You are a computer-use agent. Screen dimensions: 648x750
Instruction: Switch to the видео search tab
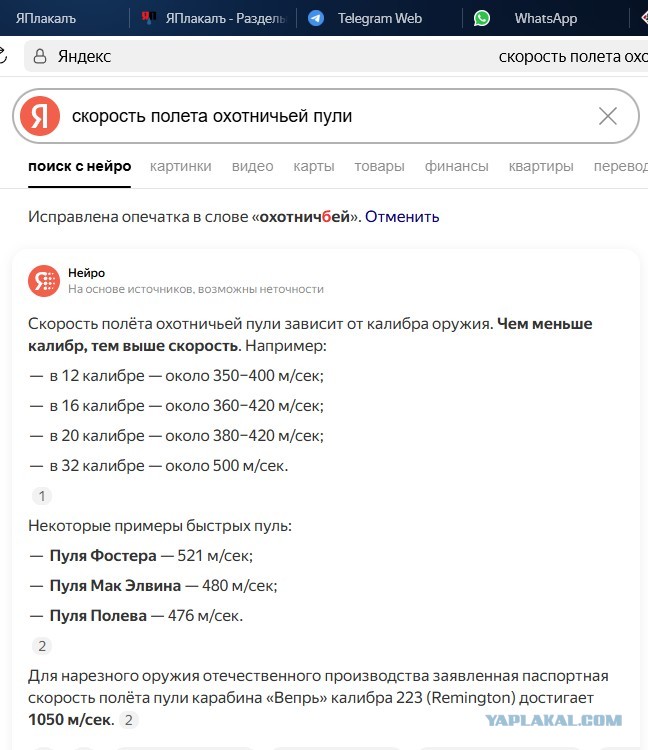coord(253,166)
